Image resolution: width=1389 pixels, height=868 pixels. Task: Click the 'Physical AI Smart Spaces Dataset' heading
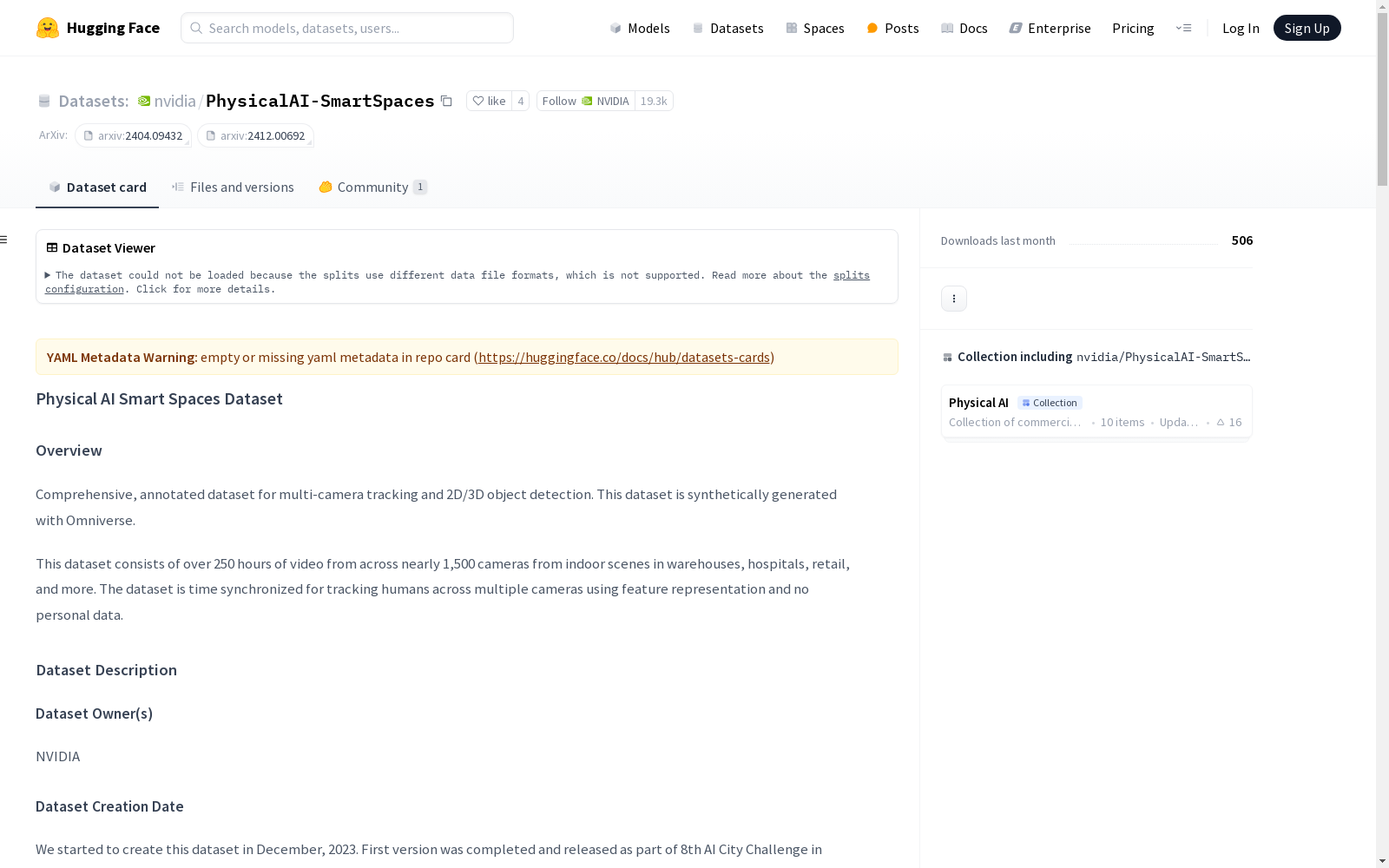click(159, 398)
